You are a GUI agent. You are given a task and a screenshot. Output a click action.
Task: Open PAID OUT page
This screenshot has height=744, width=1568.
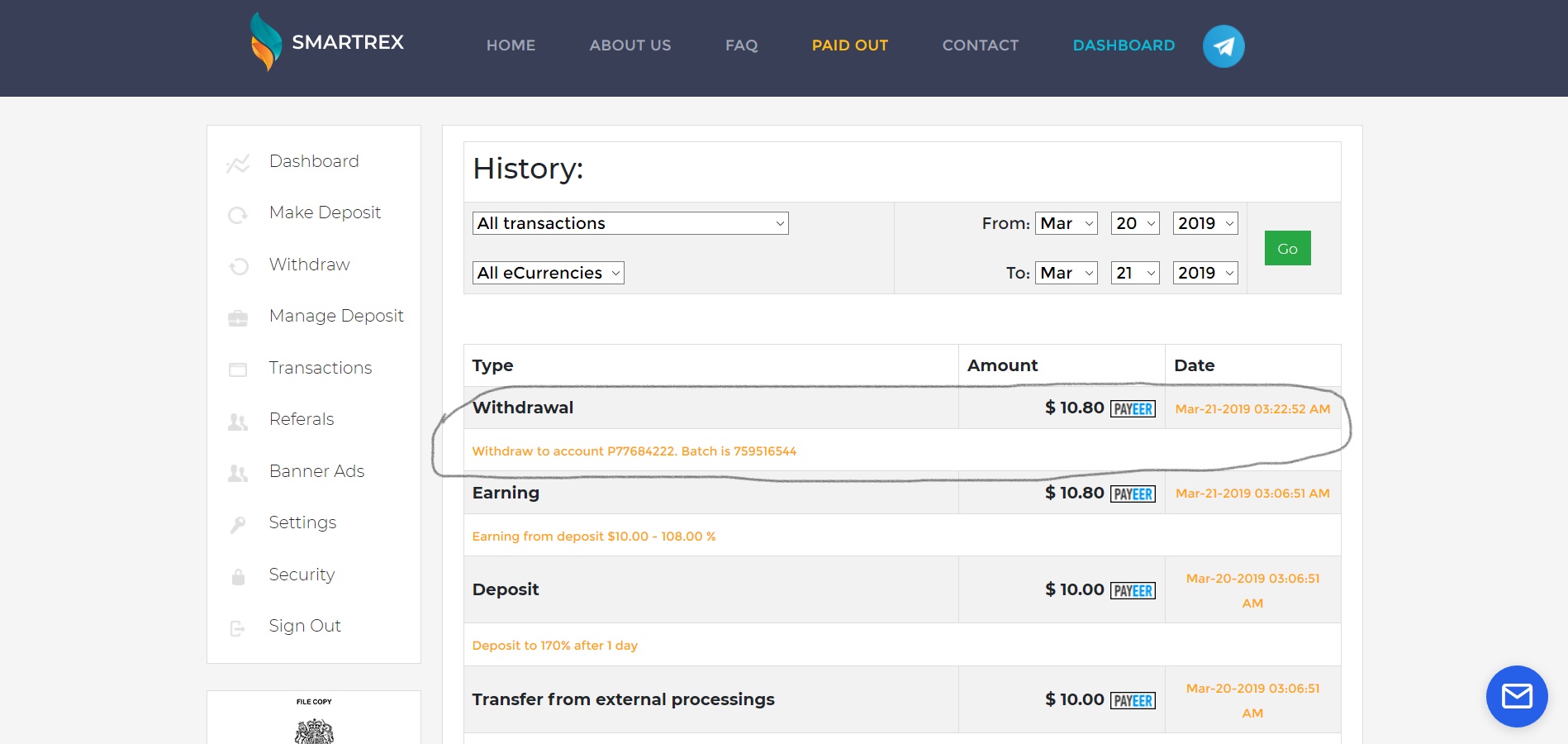(850, 45)
